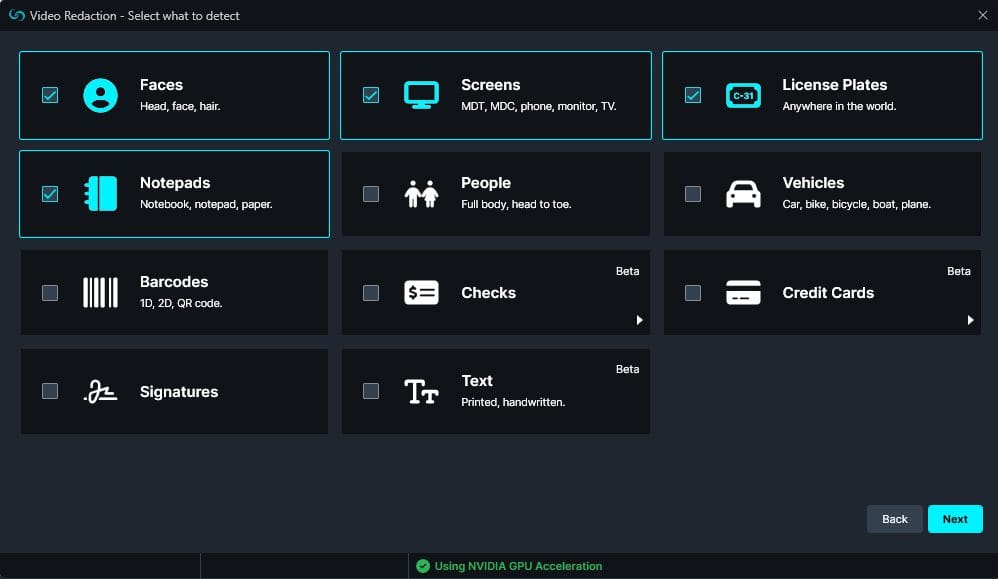Viewport: 998px width, 579px height.
Task: Click 'Printed, handwritten.' description
Action: point(513,402)
